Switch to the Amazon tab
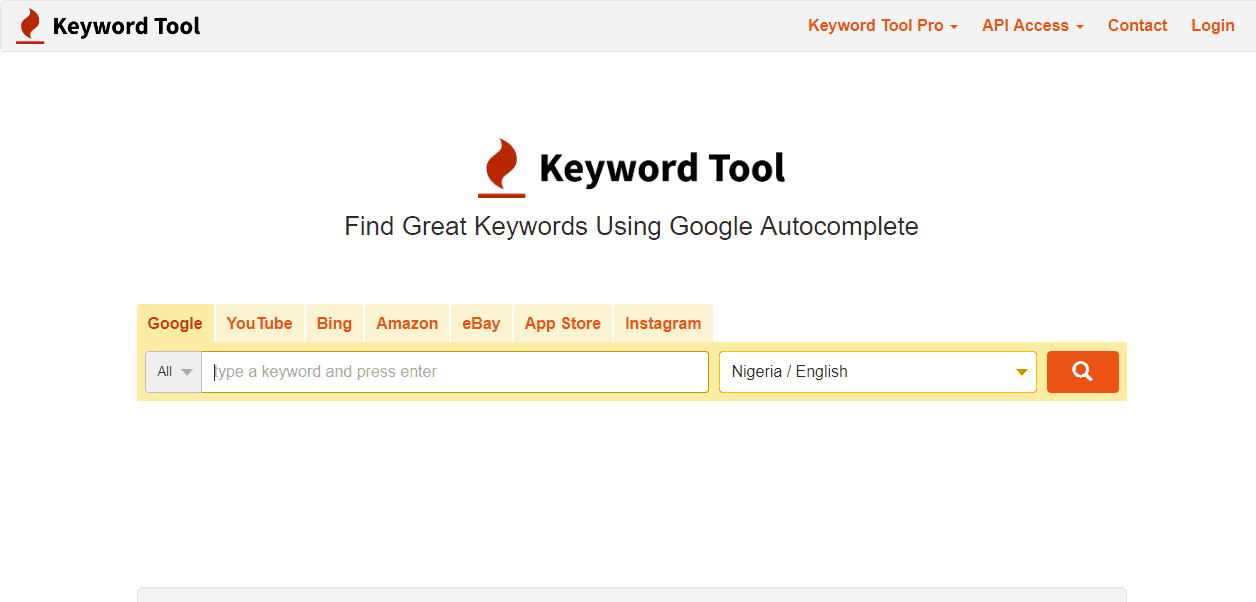The width and height of the screenshot is (1256, 602). pos(407,324)
